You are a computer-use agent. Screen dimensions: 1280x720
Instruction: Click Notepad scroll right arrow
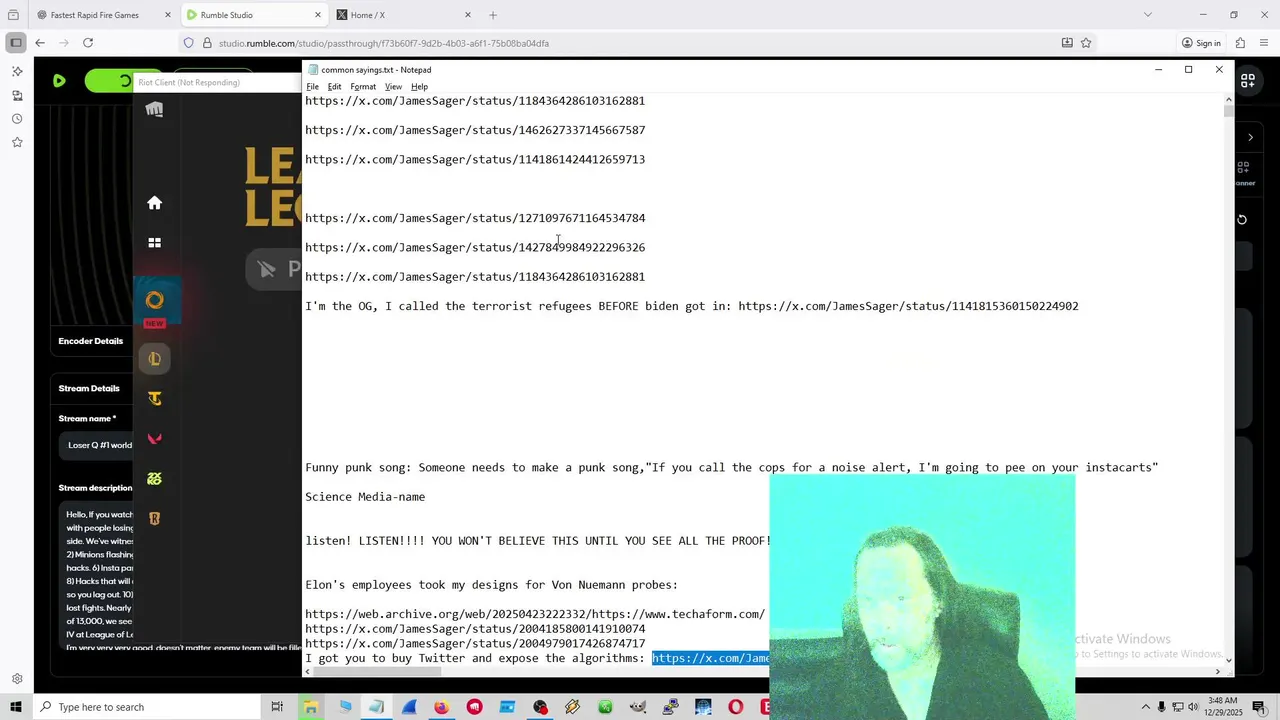coord(1218,672)
